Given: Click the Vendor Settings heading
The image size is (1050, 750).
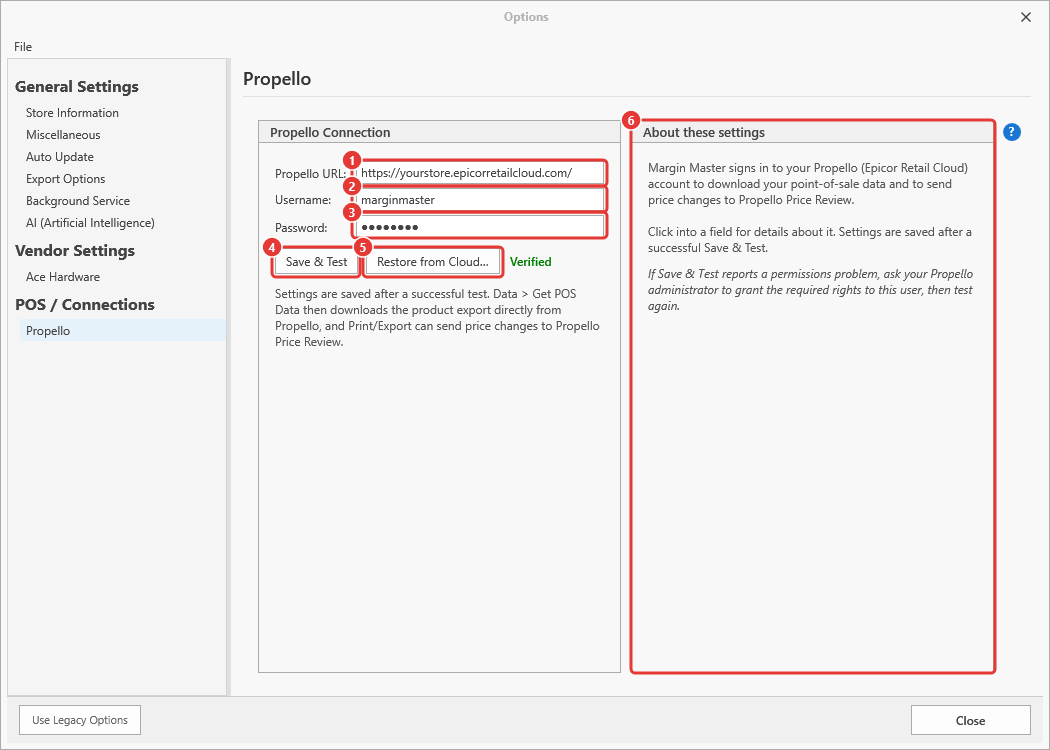Looking at the screenshot, I should click(x=75, y=250).
